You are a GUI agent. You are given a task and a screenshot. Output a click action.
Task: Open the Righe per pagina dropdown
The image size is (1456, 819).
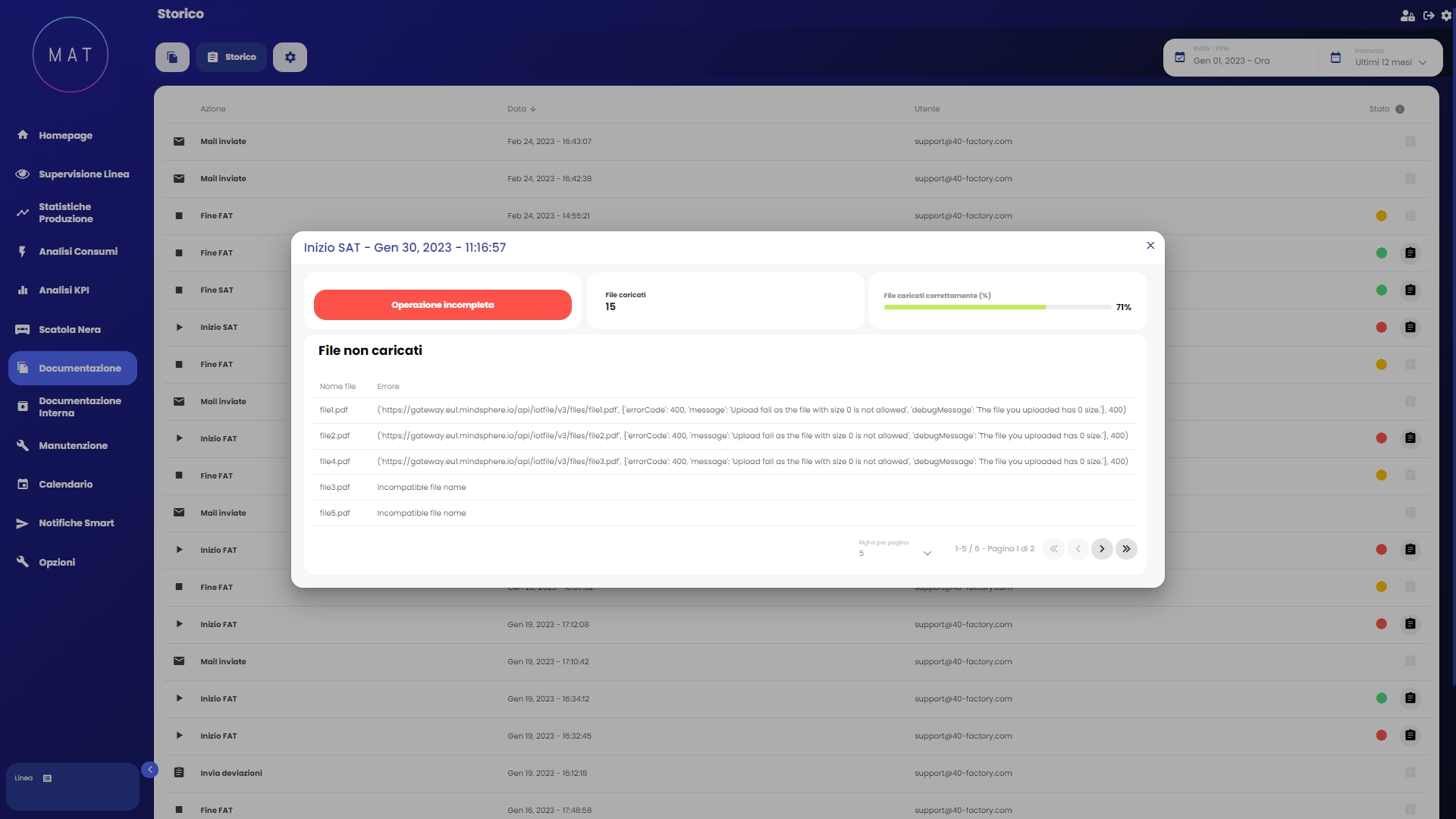click(895, 553)
